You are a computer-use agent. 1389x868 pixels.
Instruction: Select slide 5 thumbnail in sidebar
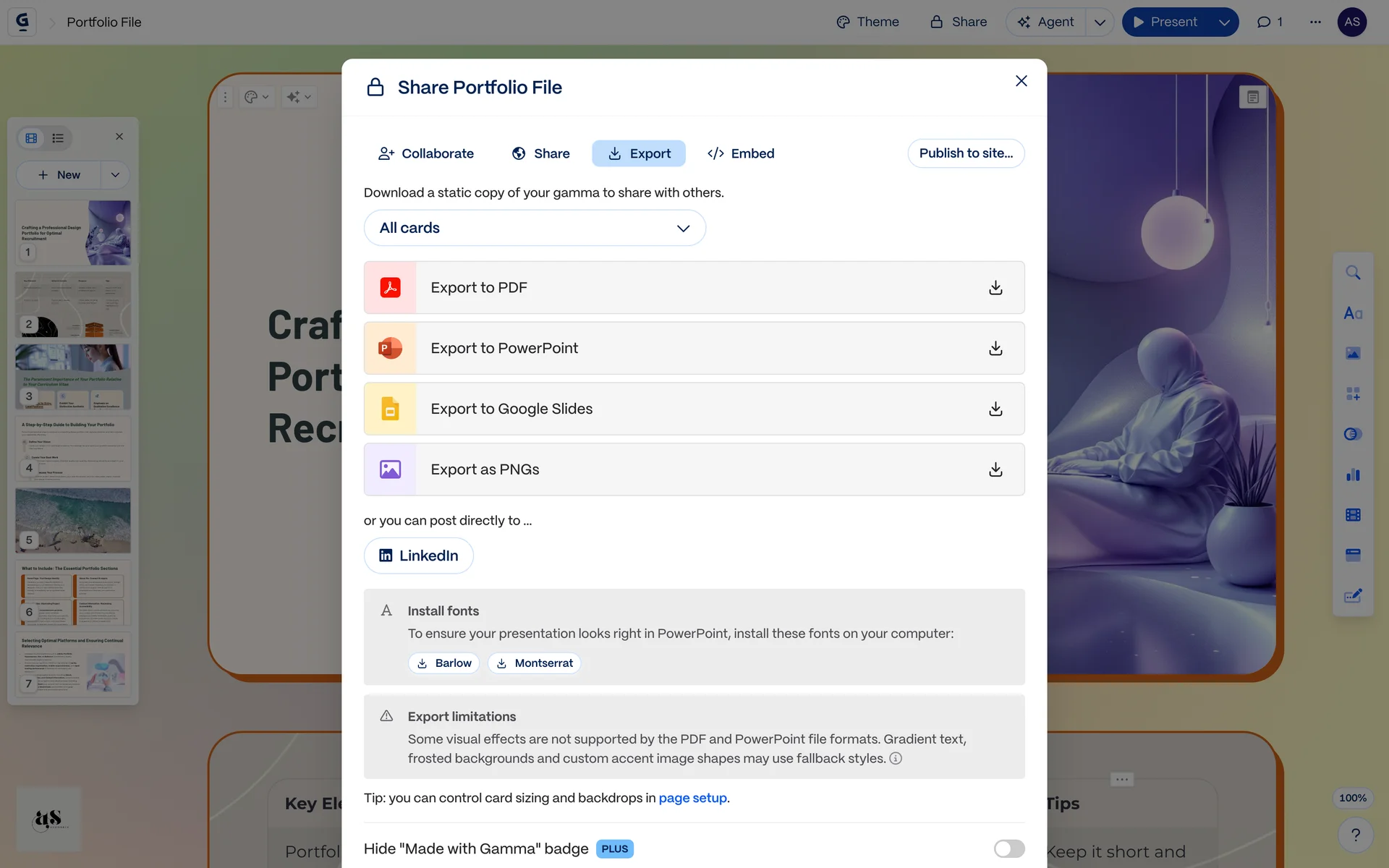pyautogui.click(x=73, y=519)
